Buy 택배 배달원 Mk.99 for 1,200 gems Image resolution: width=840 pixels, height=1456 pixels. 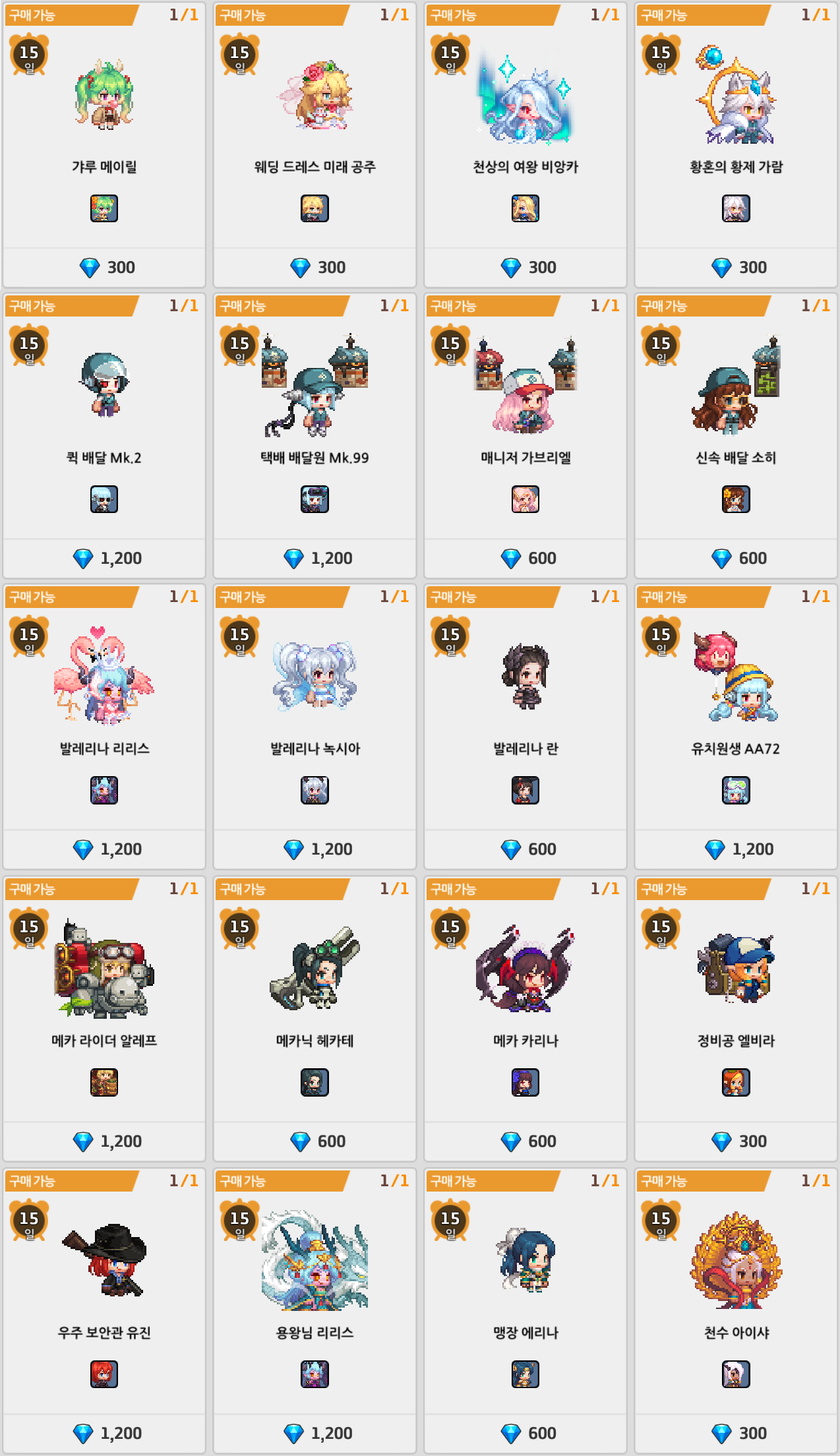coord(315,558)
